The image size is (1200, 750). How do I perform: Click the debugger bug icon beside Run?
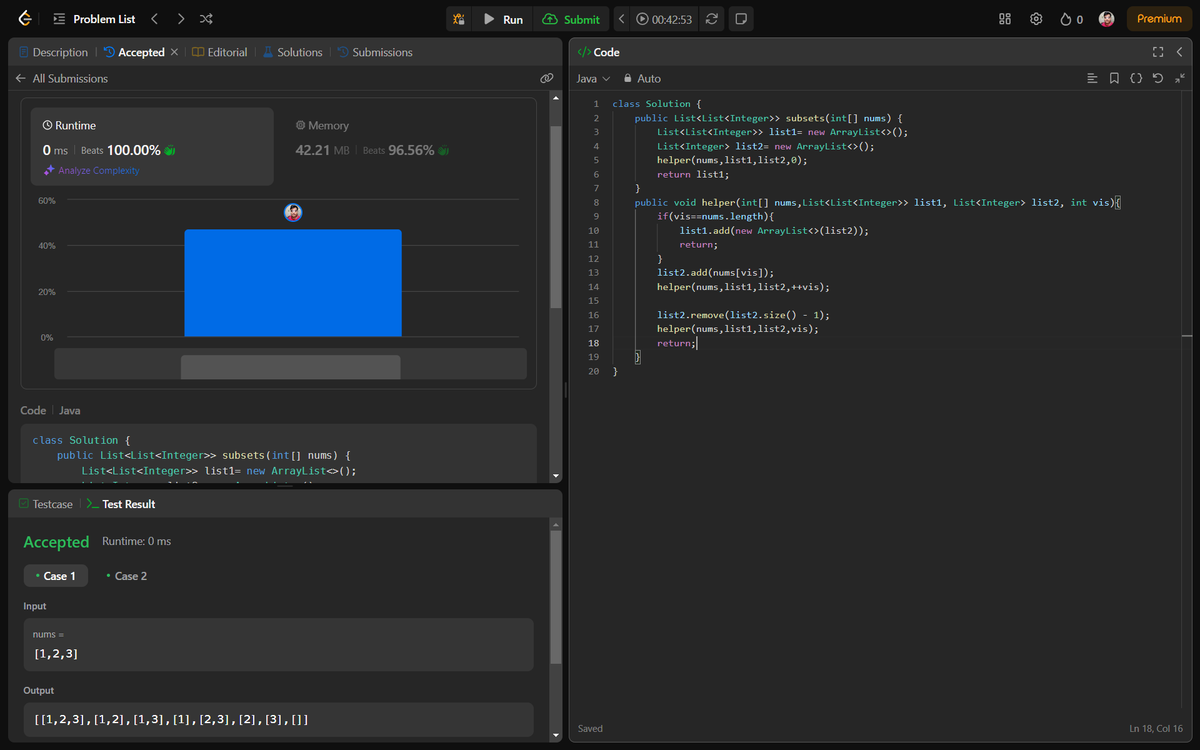[458, 19]
